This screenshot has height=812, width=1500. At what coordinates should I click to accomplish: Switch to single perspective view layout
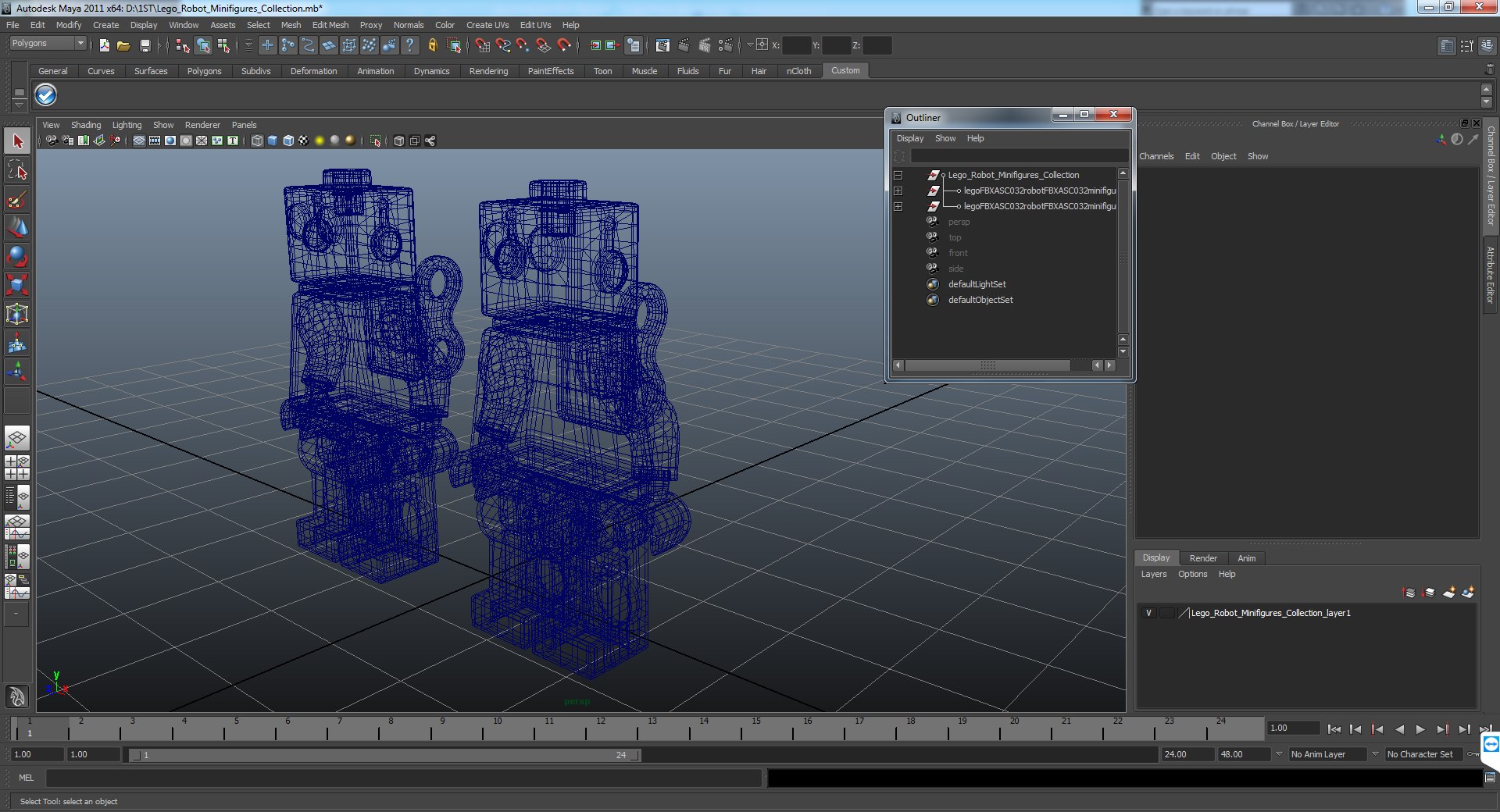[17, 439]
